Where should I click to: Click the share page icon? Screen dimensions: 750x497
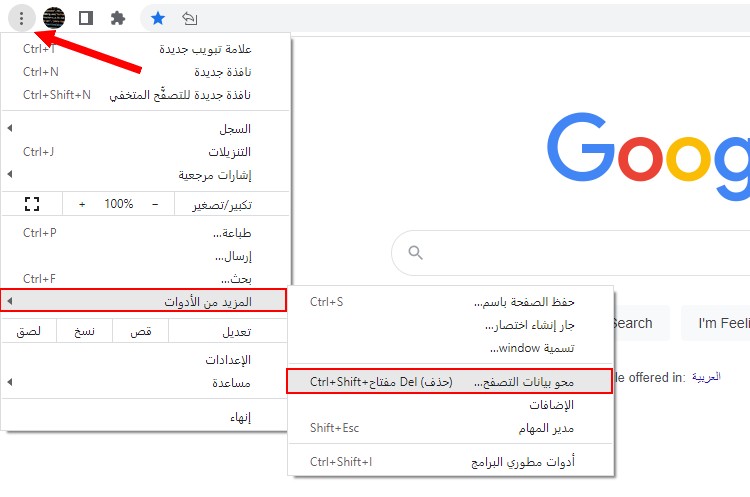[x=190, y=18]
